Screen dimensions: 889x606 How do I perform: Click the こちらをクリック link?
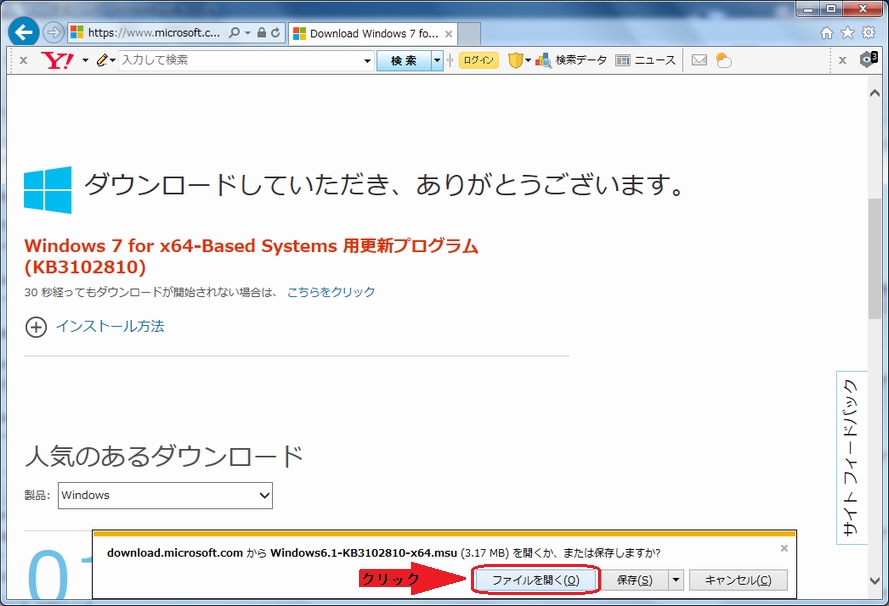coord(331,292)
